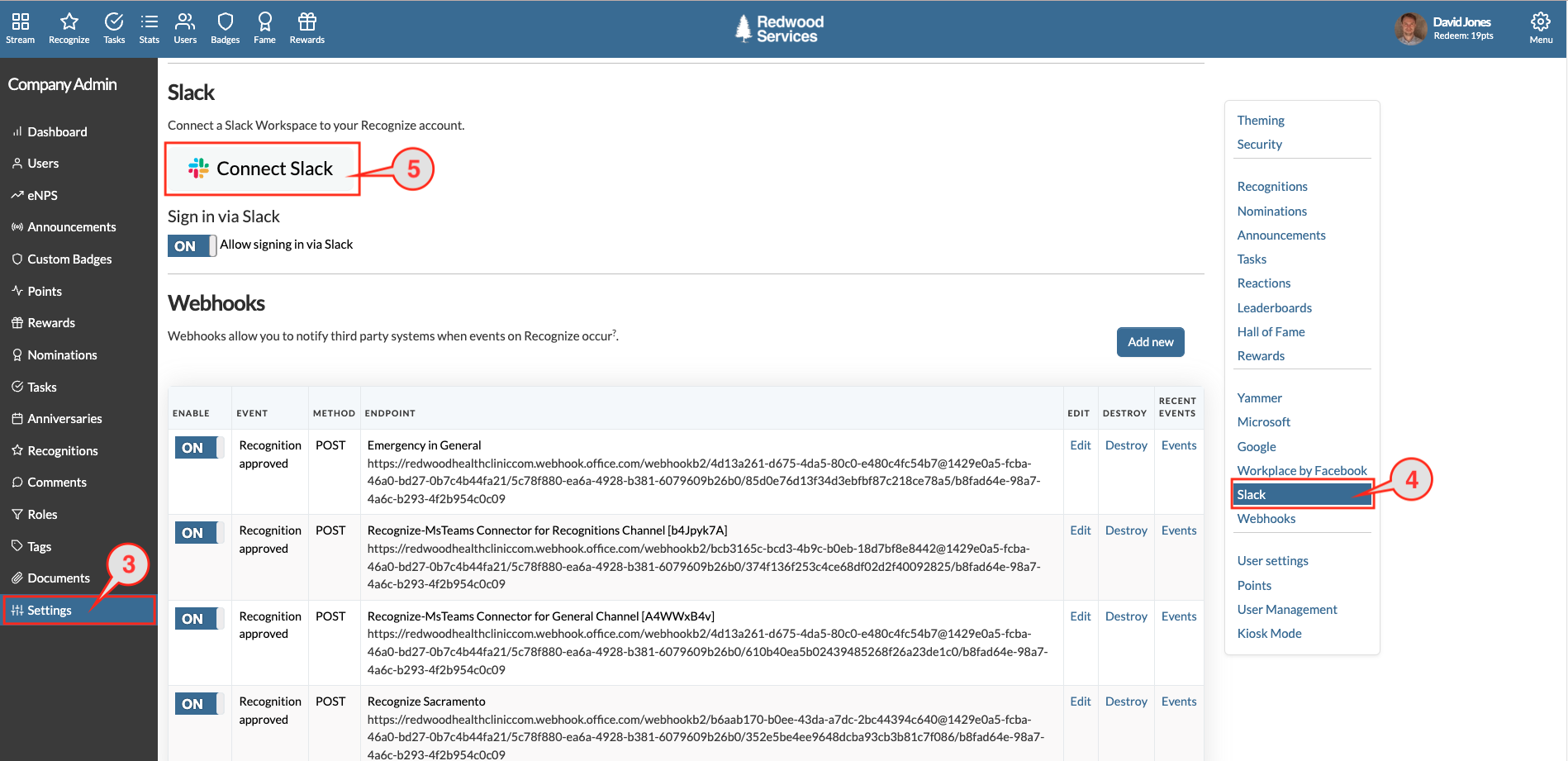Toggle ON switch for Emergency in General webhook

[199, 448]
